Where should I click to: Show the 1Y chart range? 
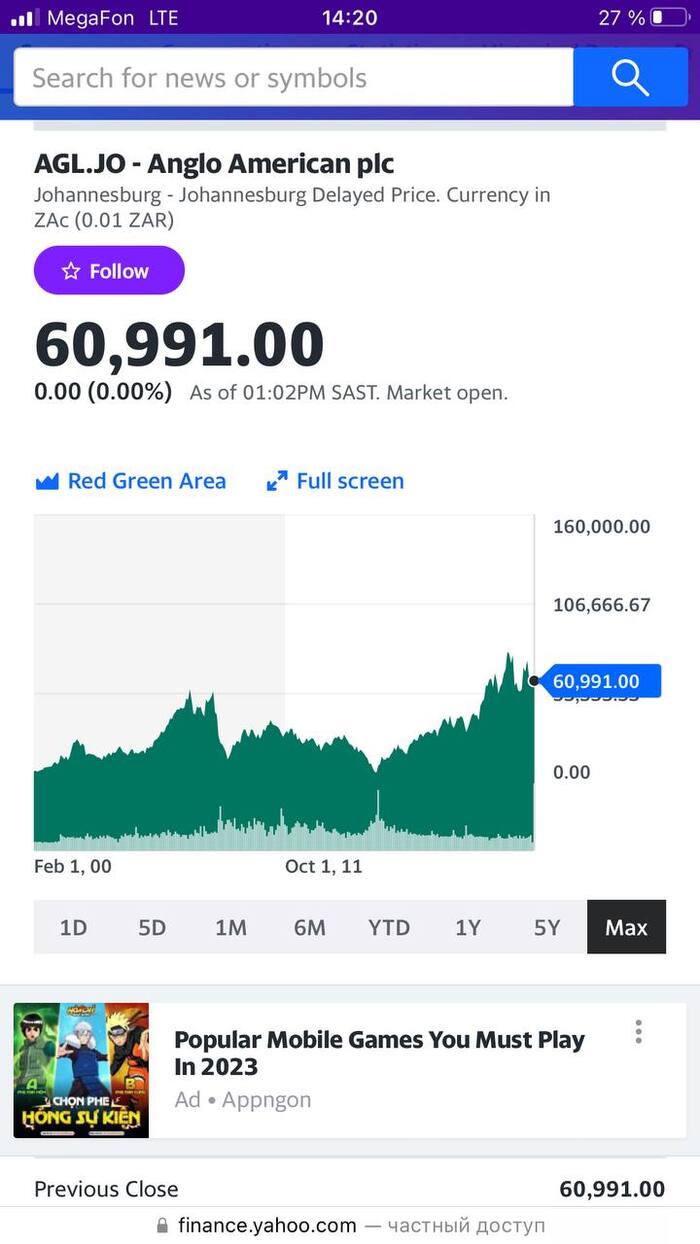468,927
